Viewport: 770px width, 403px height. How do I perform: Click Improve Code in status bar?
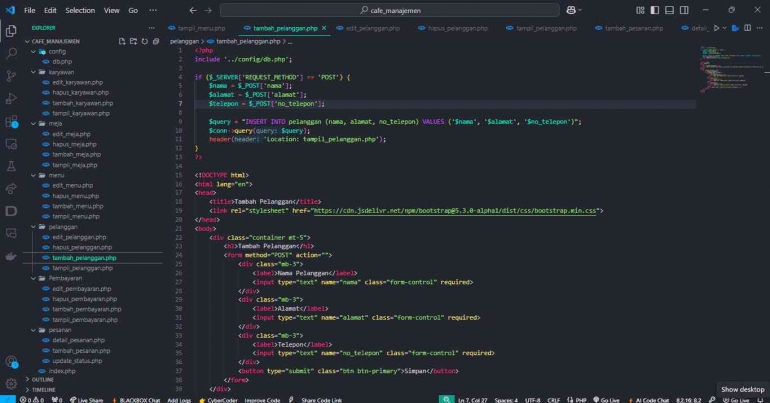262,400
